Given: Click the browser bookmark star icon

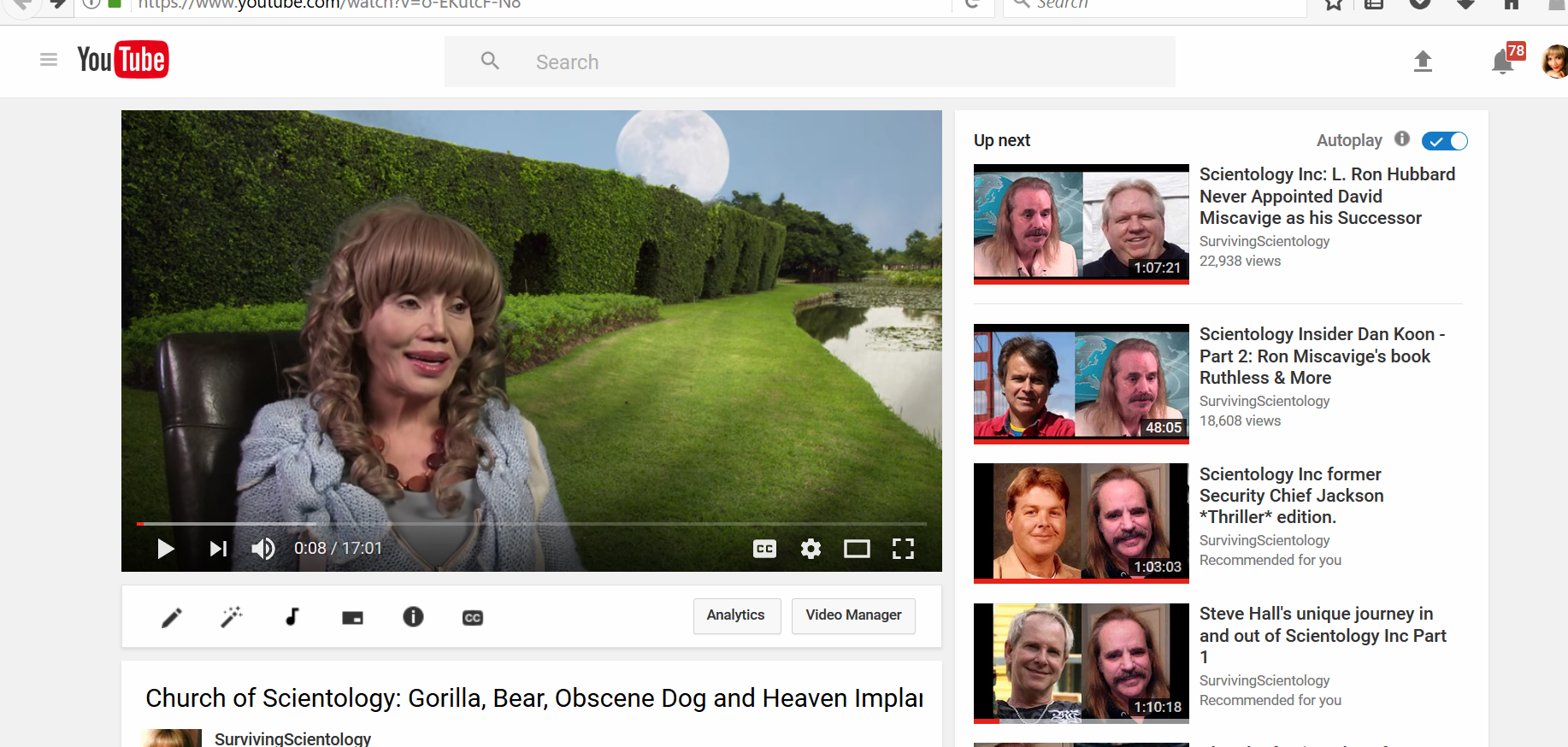Looking at the screenshot, I should [1334, 4].
